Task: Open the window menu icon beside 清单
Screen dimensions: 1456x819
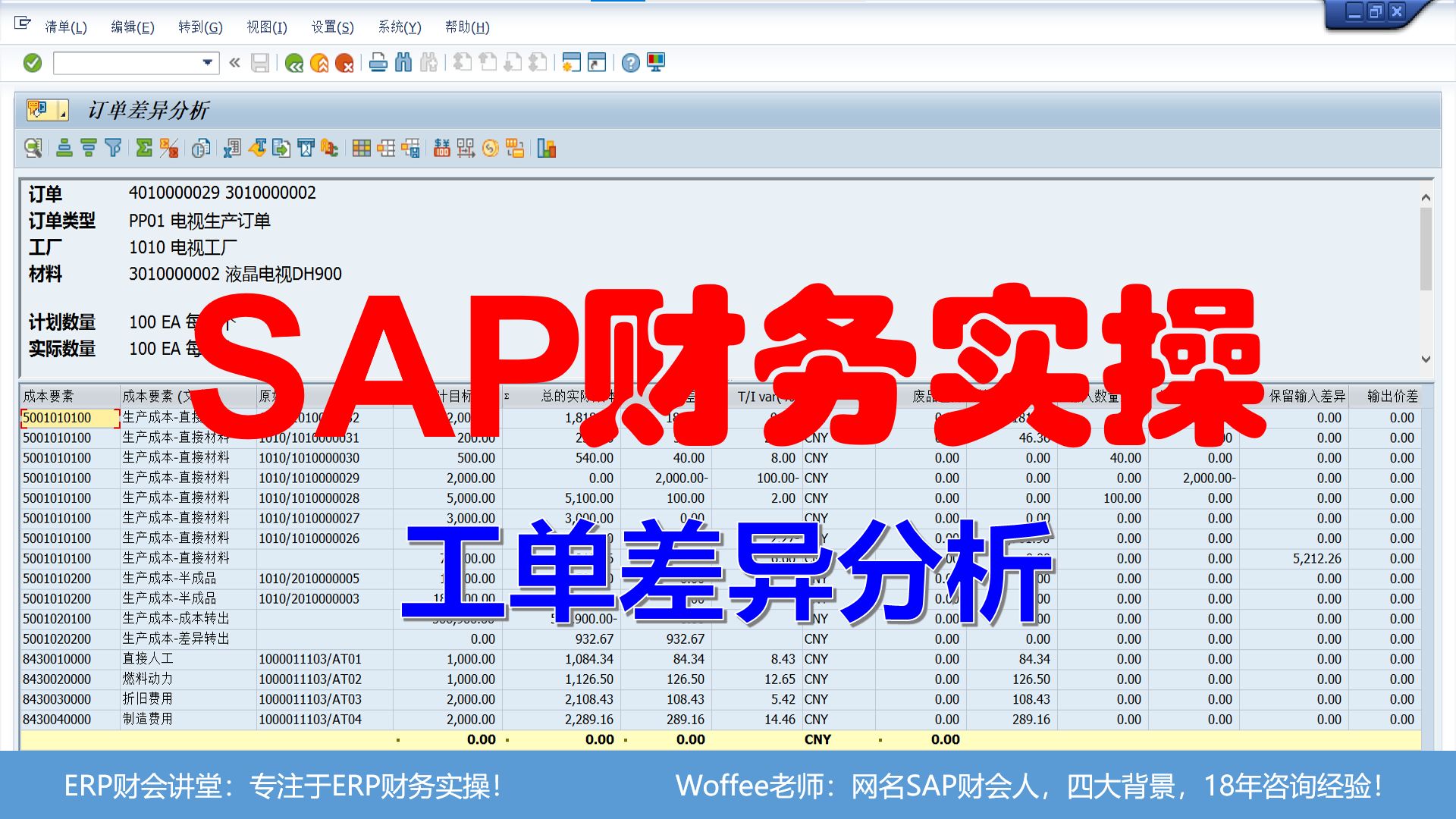Action: [23, 24]
